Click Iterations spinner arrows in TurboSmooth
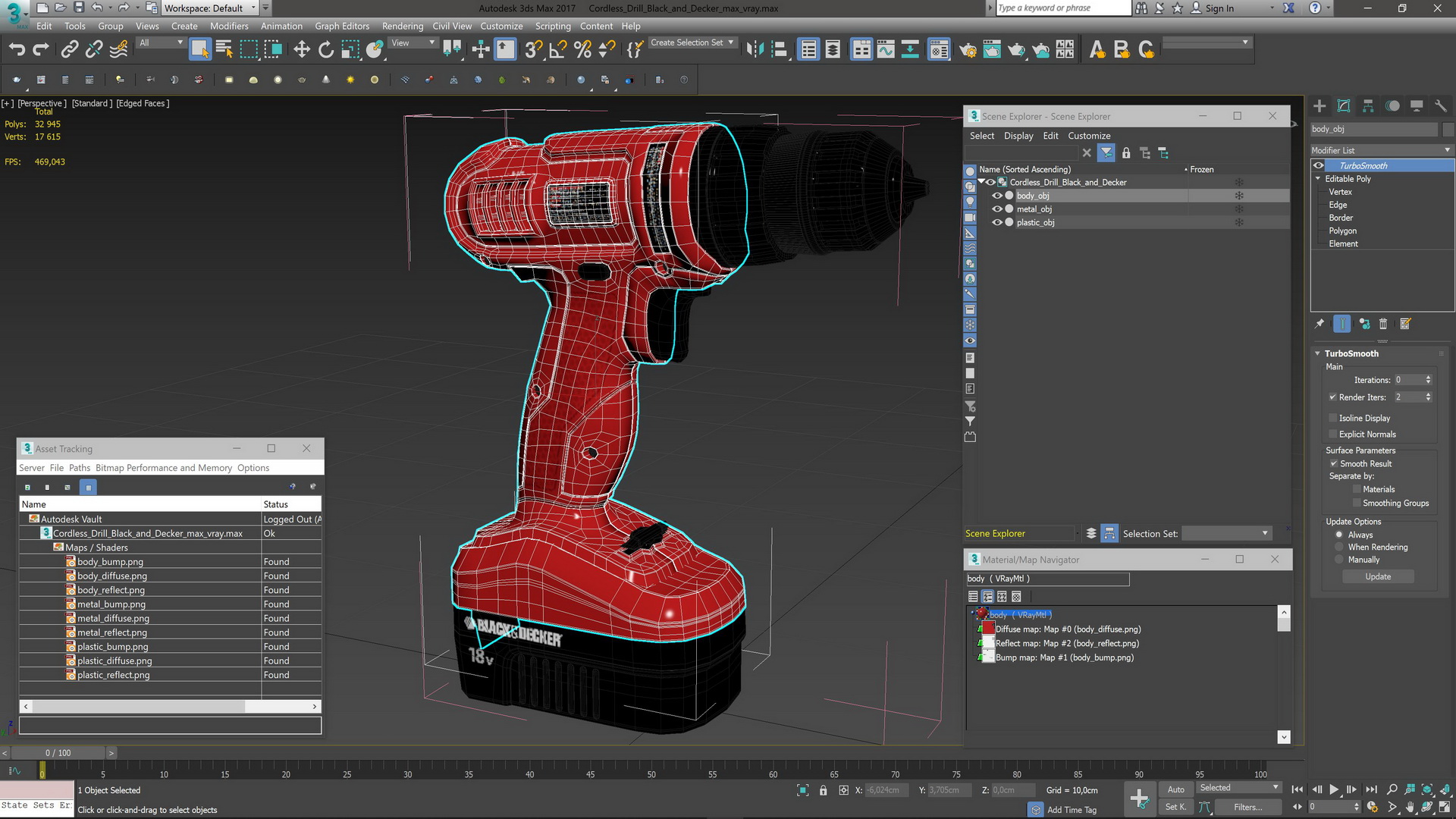Viewport: 1456px width, 819px height. [1428, 380]
